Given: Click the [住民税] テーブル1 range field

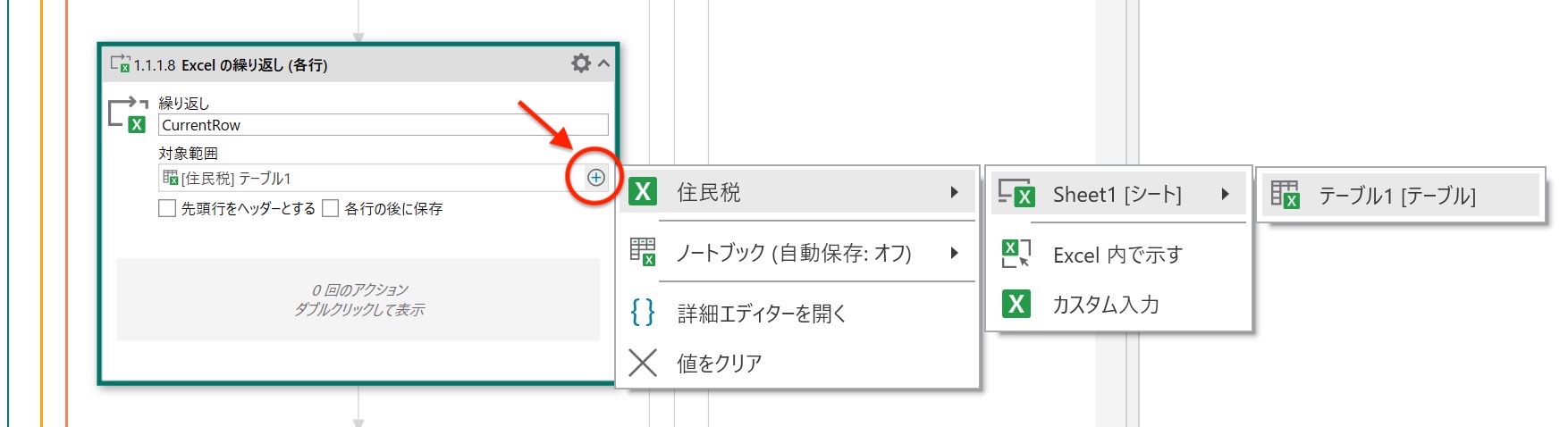Looking at the screenshot, I should pos(371,178).
